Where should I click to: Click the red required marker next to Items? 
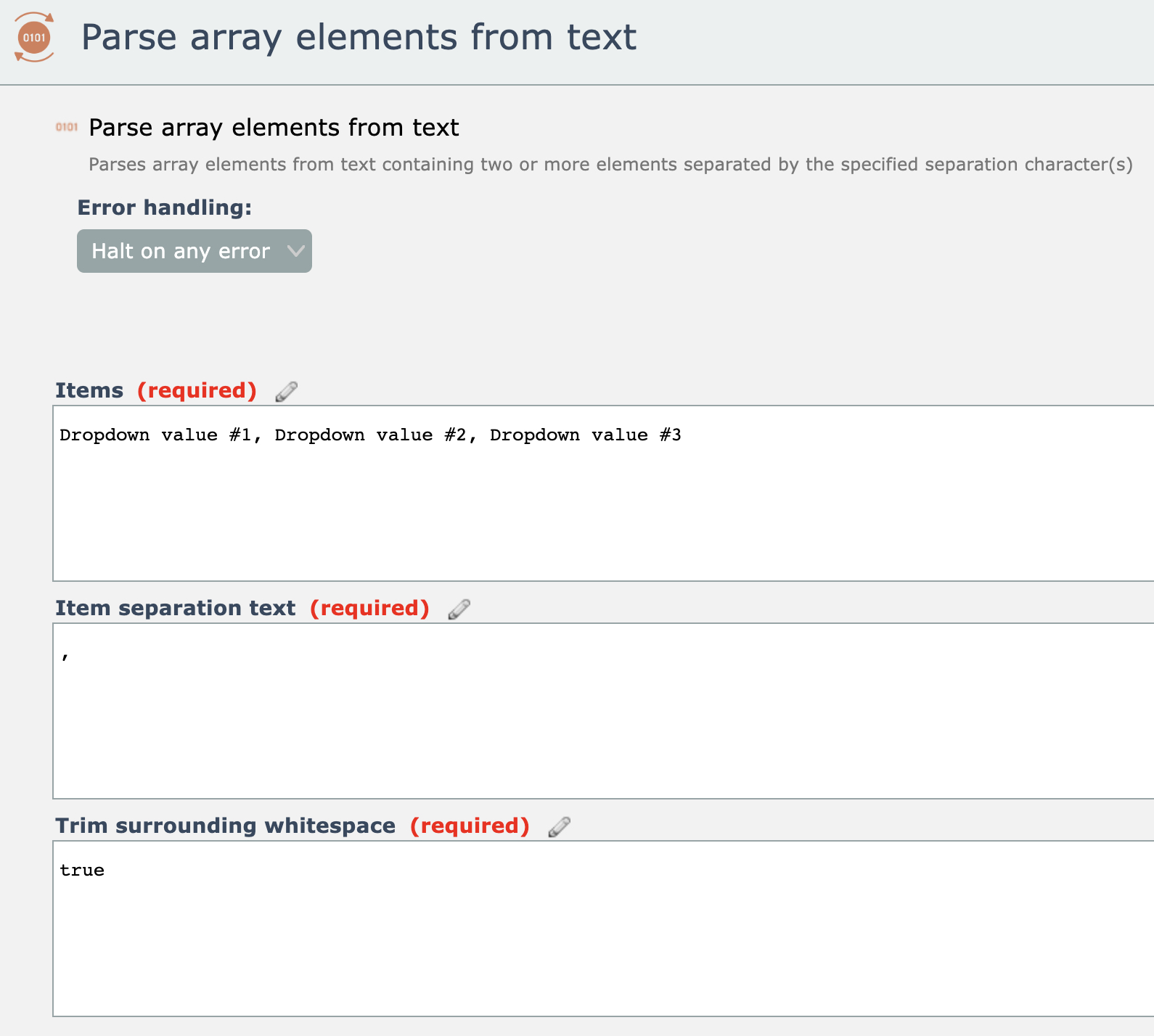coord(197,390)
